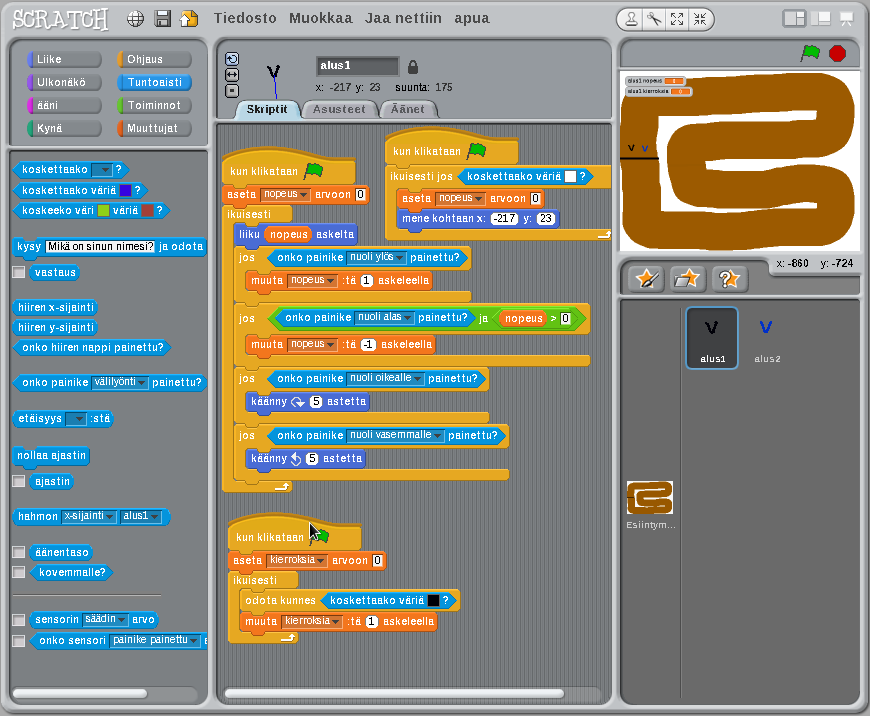Viewport: 870px width, 716px height.
Task: Open nuoli ylös key dropdown in script
Action: click(x=377, y=258)
